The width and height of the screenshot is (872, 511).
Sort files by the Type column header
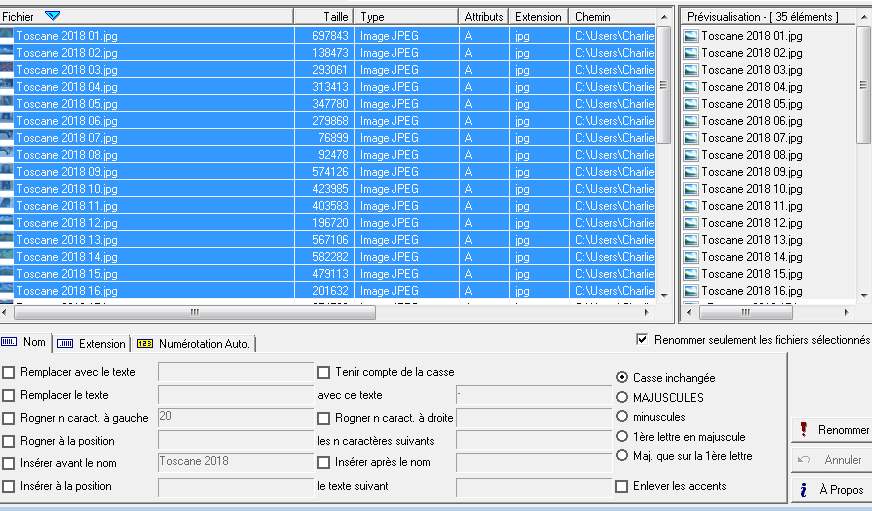click(407, 17)
